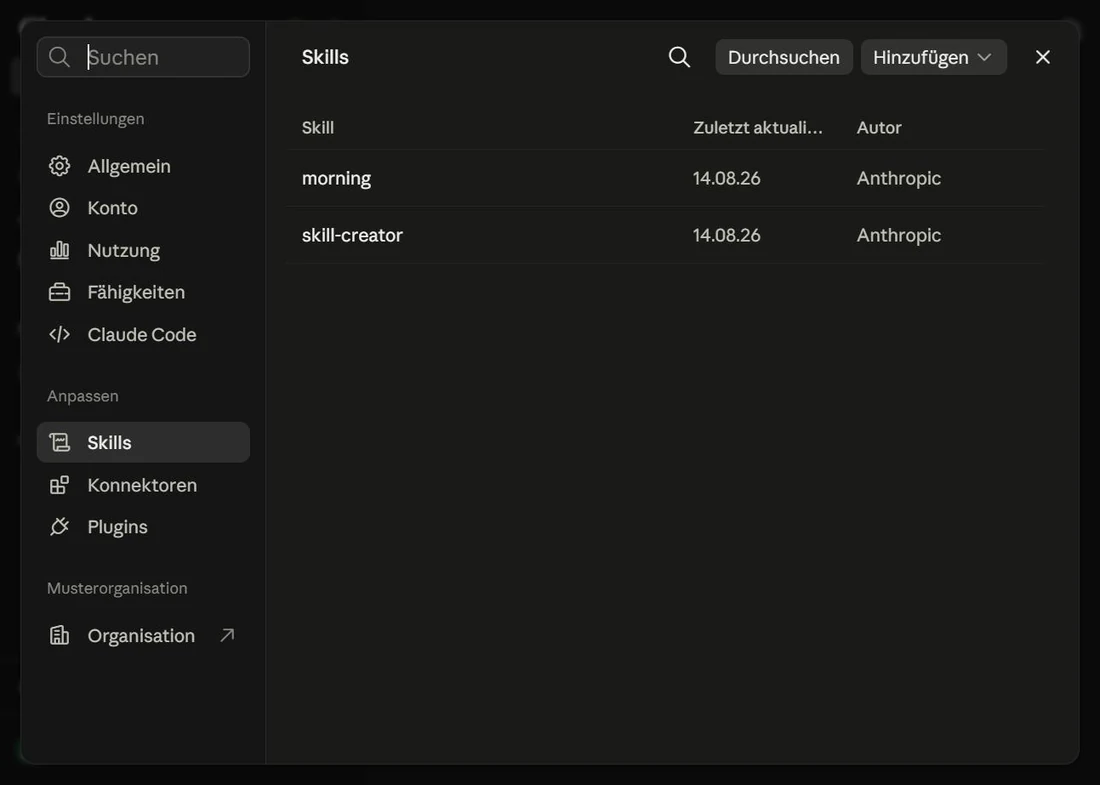
Task: Click the Allgemein gear icon
Action: coord(60,166)
